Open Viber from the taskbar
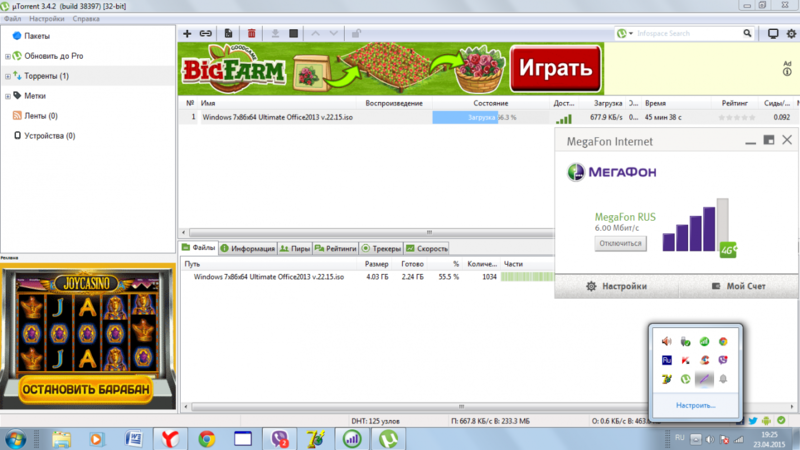Screen dimensions: 800x450 coord(279,439)
